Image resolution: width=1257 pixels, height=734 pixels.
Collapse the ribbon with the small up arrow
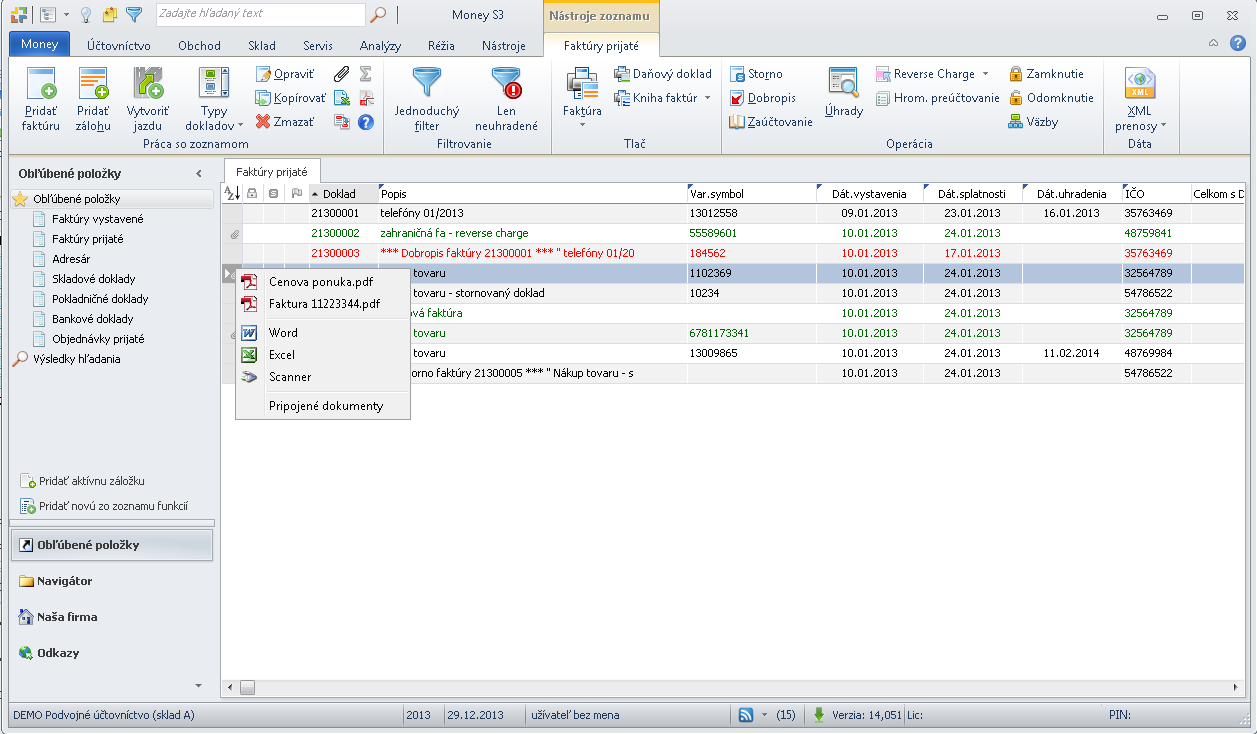pos(1213,43)
